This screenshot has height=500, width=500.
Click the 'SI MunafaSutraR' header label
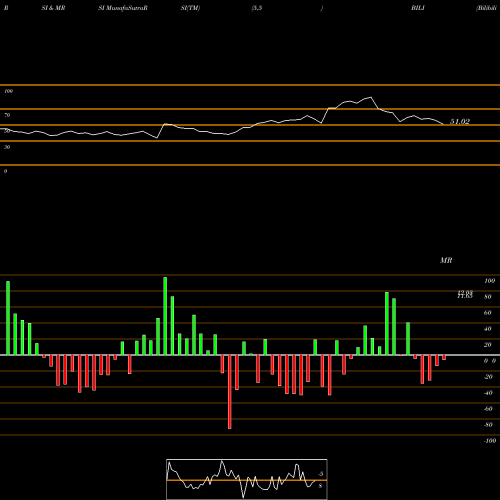pyautogui.click(x=123, y=8)
